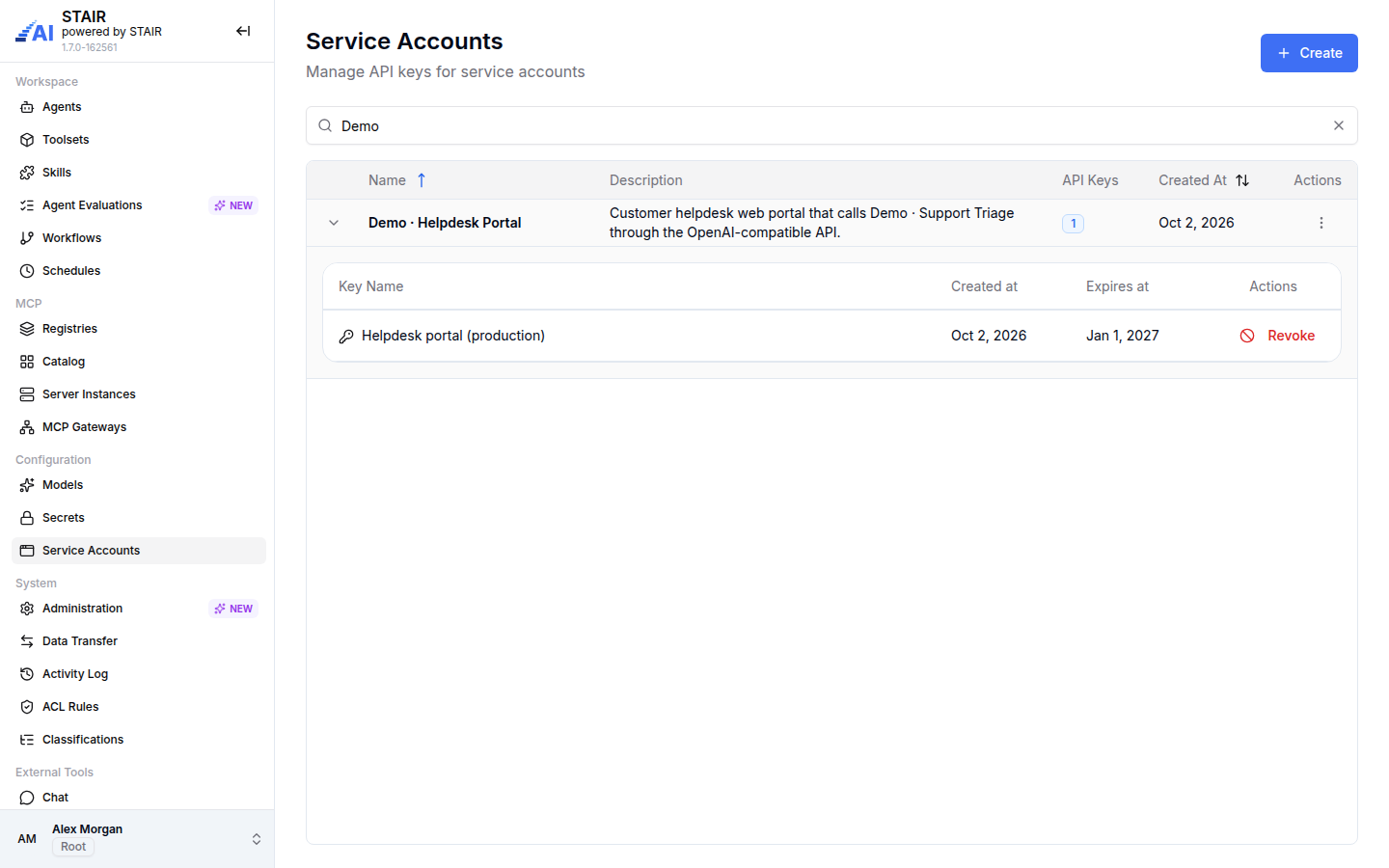Open Administration gear icon

pos(27,609)
